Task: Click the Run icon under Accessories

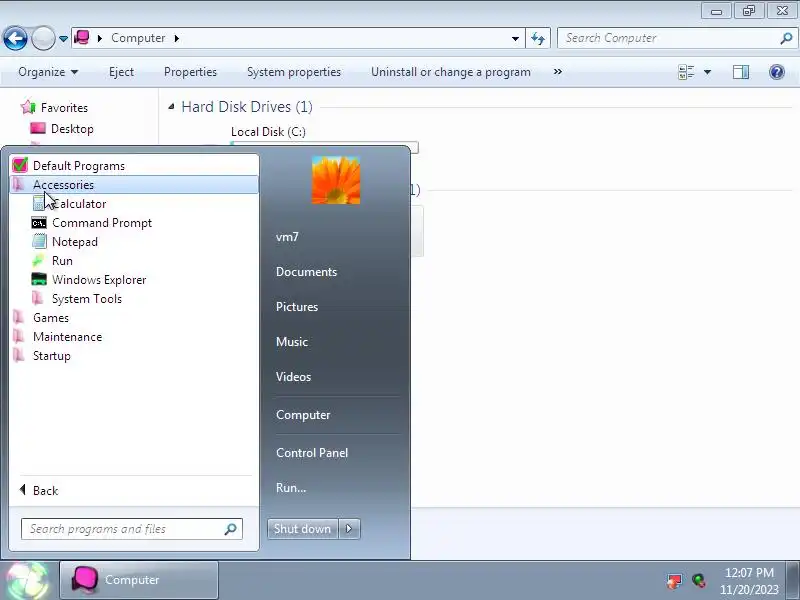Action: click(39, 261)
